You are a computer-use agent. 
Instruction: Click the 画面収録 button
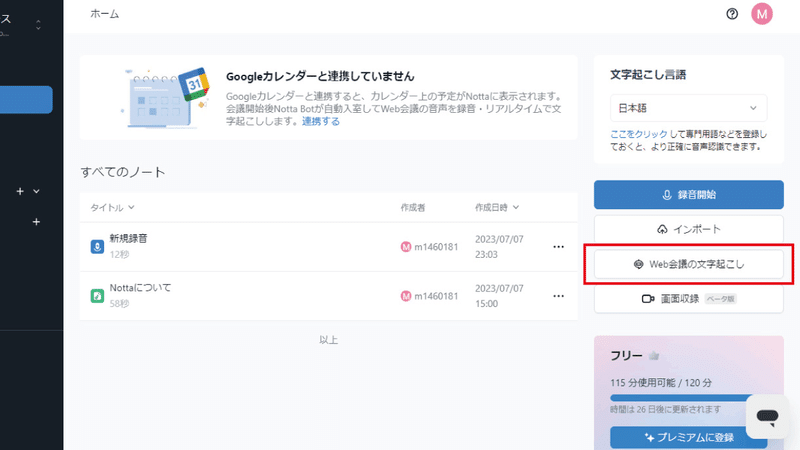(x=688, y=299)
